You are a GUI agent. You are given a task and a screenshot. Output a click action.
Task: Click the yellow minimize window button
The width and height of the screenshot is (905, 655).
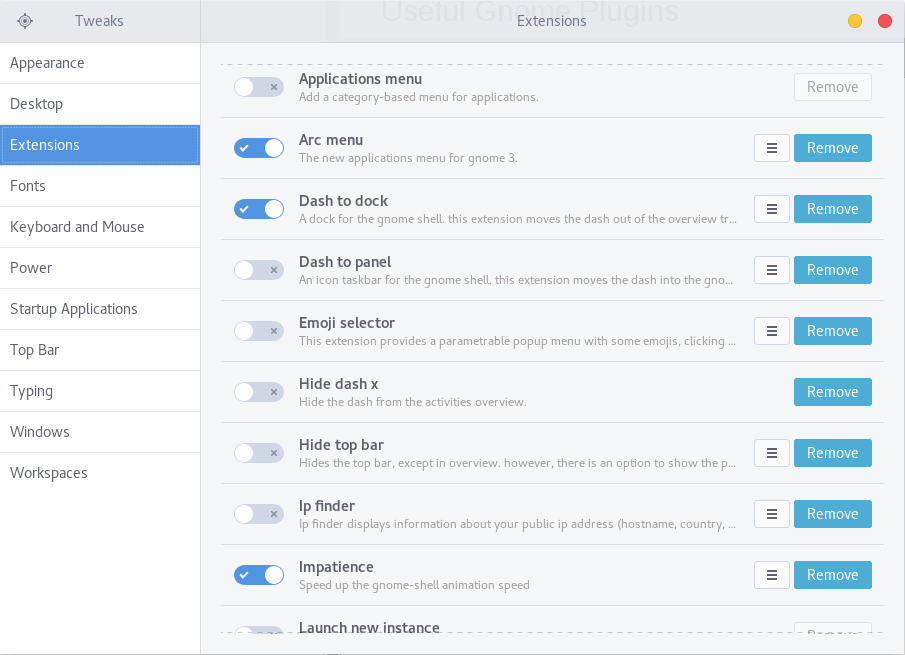pyautogui.click(x=855, y=21)
